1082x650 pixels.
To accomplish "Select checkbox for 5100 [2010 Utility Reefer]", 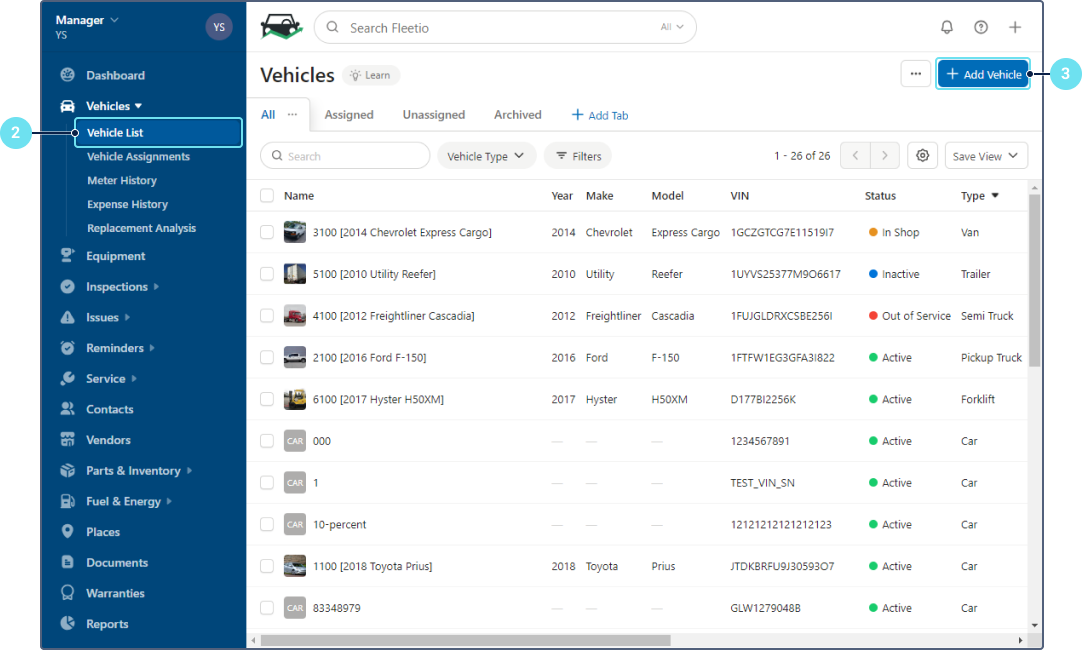I will [x=267, y=274].
